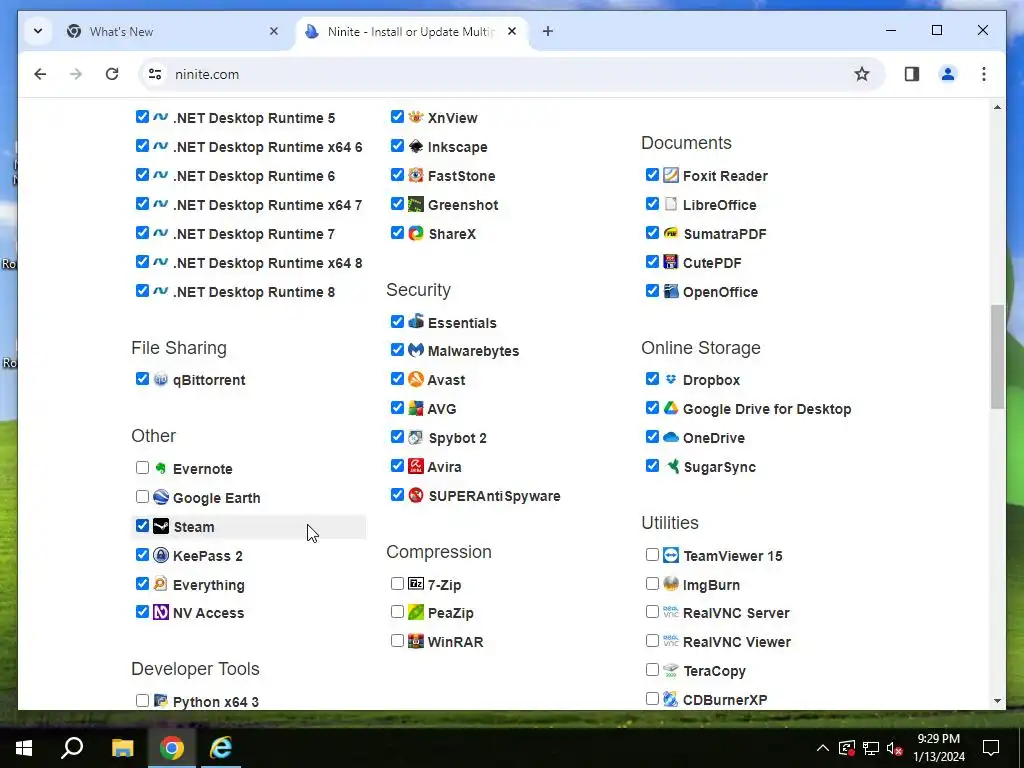Check the Python x64 3 checkbox
Image resolution: width=1024 pixels, height=768 pixels.
pyautogui.click(x=142, y=701)
